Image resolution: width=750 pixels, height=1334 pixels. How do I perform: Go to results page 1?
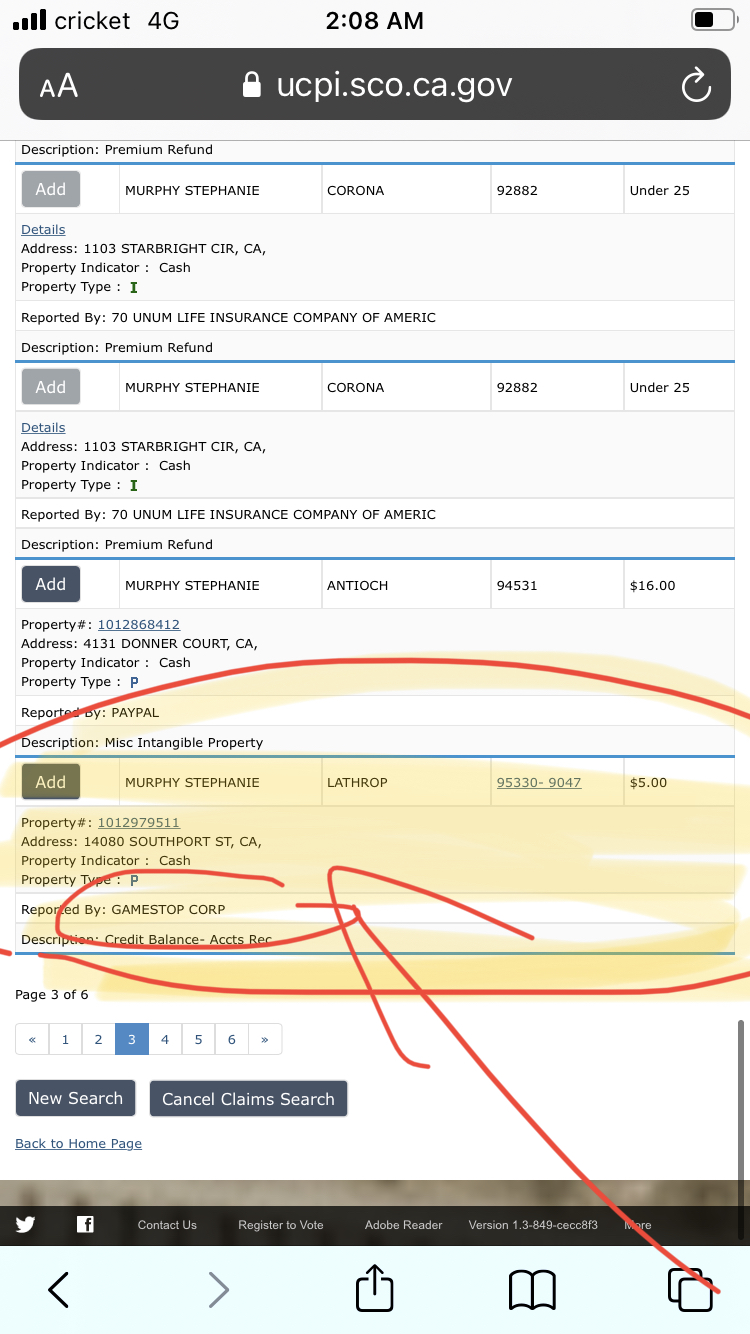click(x=65, y=1039)
